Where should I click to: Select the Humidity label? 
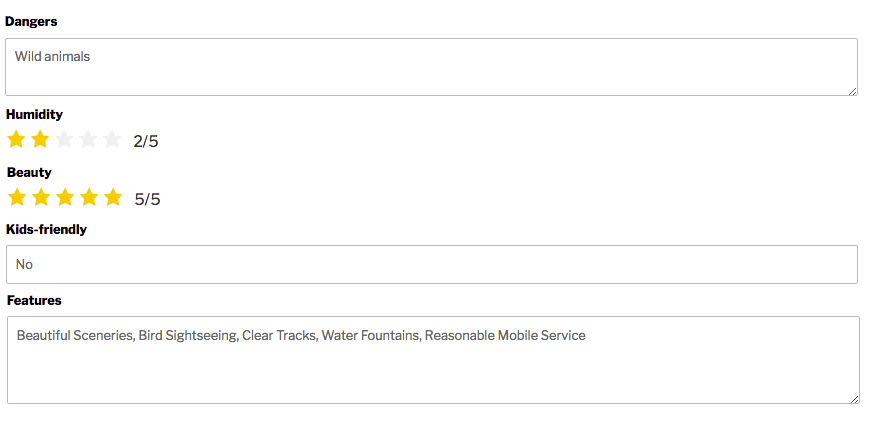click(x=34, y=114)
